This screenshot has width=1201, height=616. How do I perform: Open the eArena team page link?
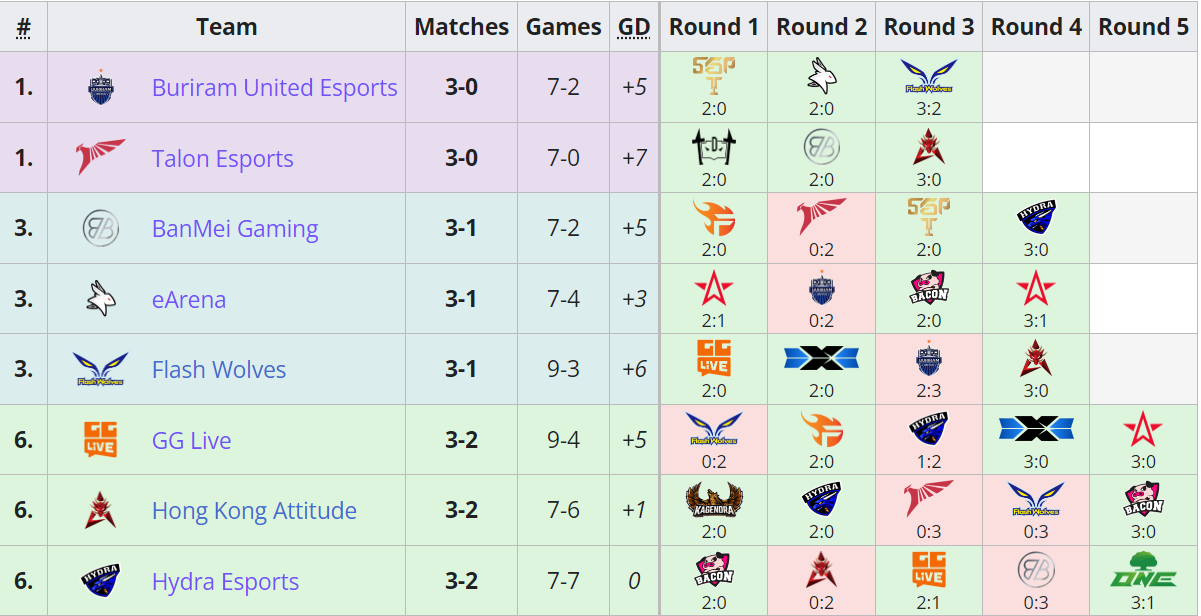pyautogui.click(x=189, y=299)
